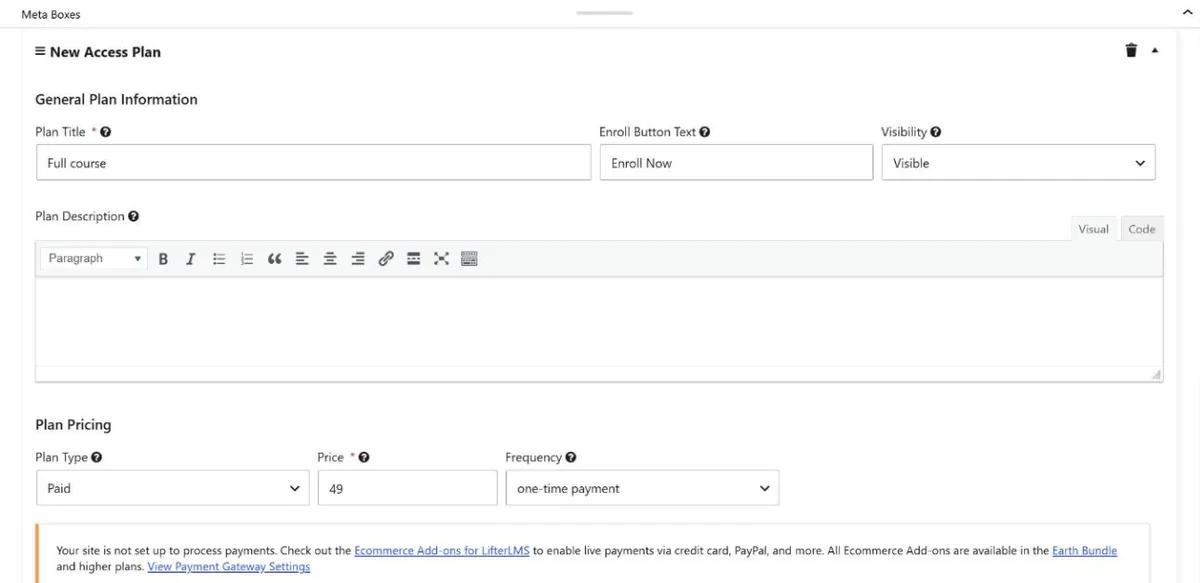Viewport: 1200px width, 583px height.
Task: Delete the New Access Plan via trash icon
Action: point(1131,50)
